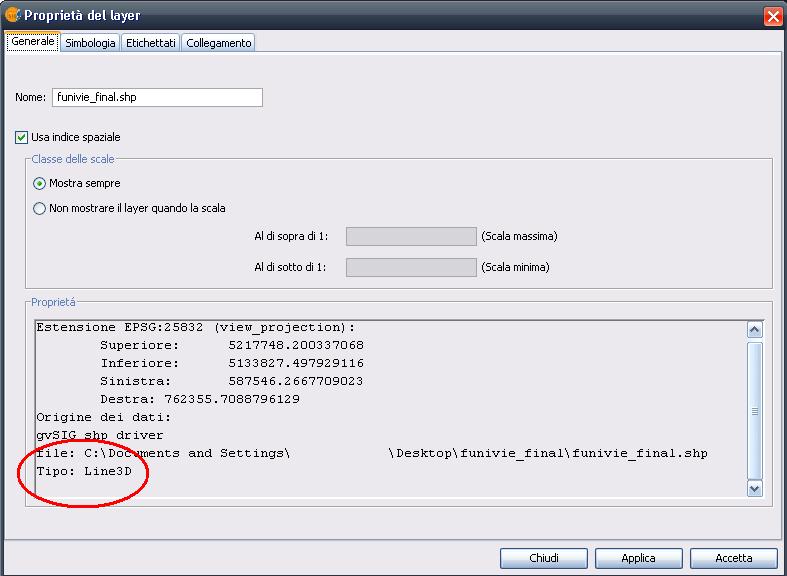Close the Proprietà del layer window

(x=772, y=16)
